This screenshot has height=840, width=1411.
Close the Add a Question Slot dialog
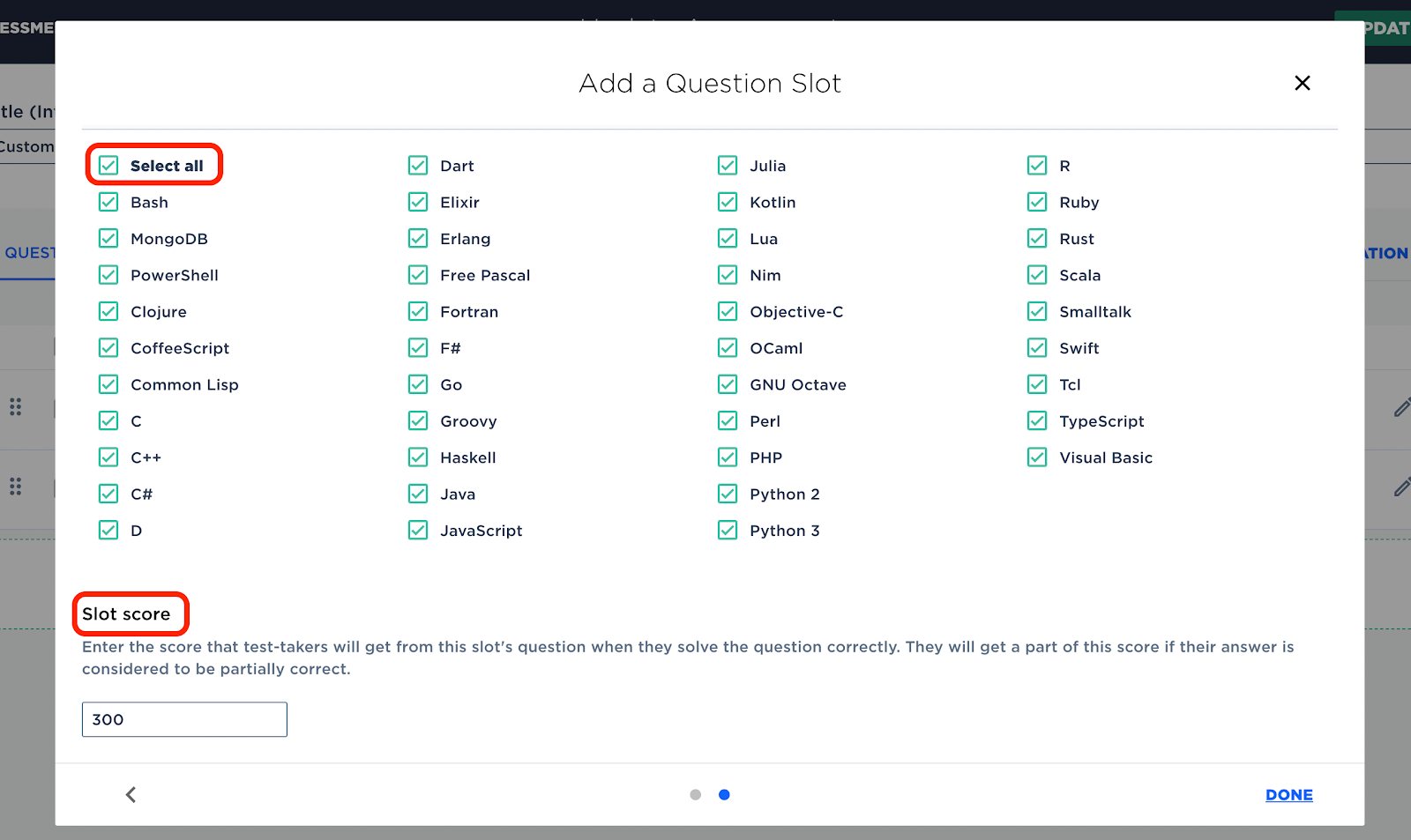coord(1302,83)
